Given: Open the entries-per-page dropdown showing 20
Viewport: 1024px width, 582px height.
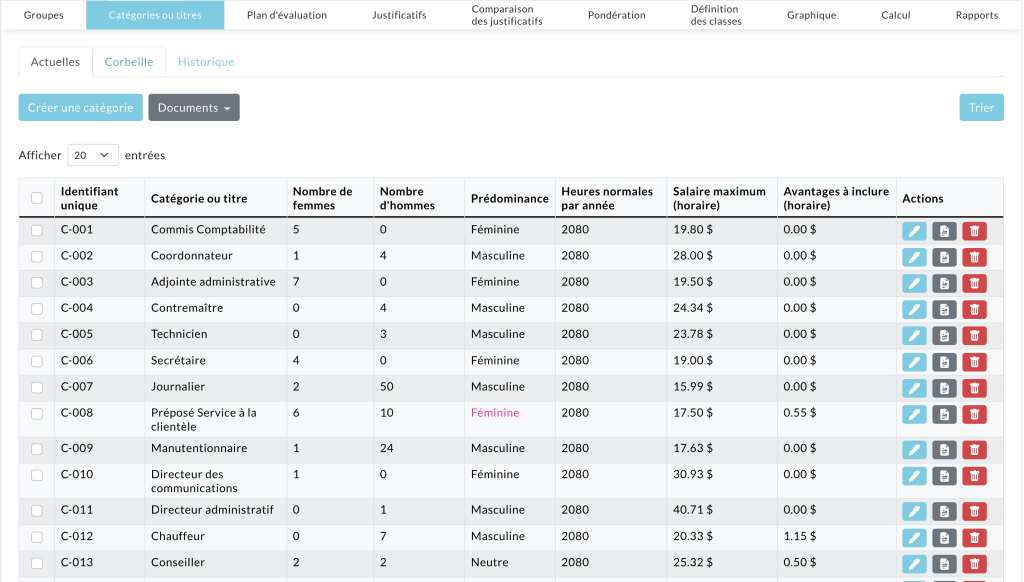Looking at the screenshot, I should [x=93, y=155].
